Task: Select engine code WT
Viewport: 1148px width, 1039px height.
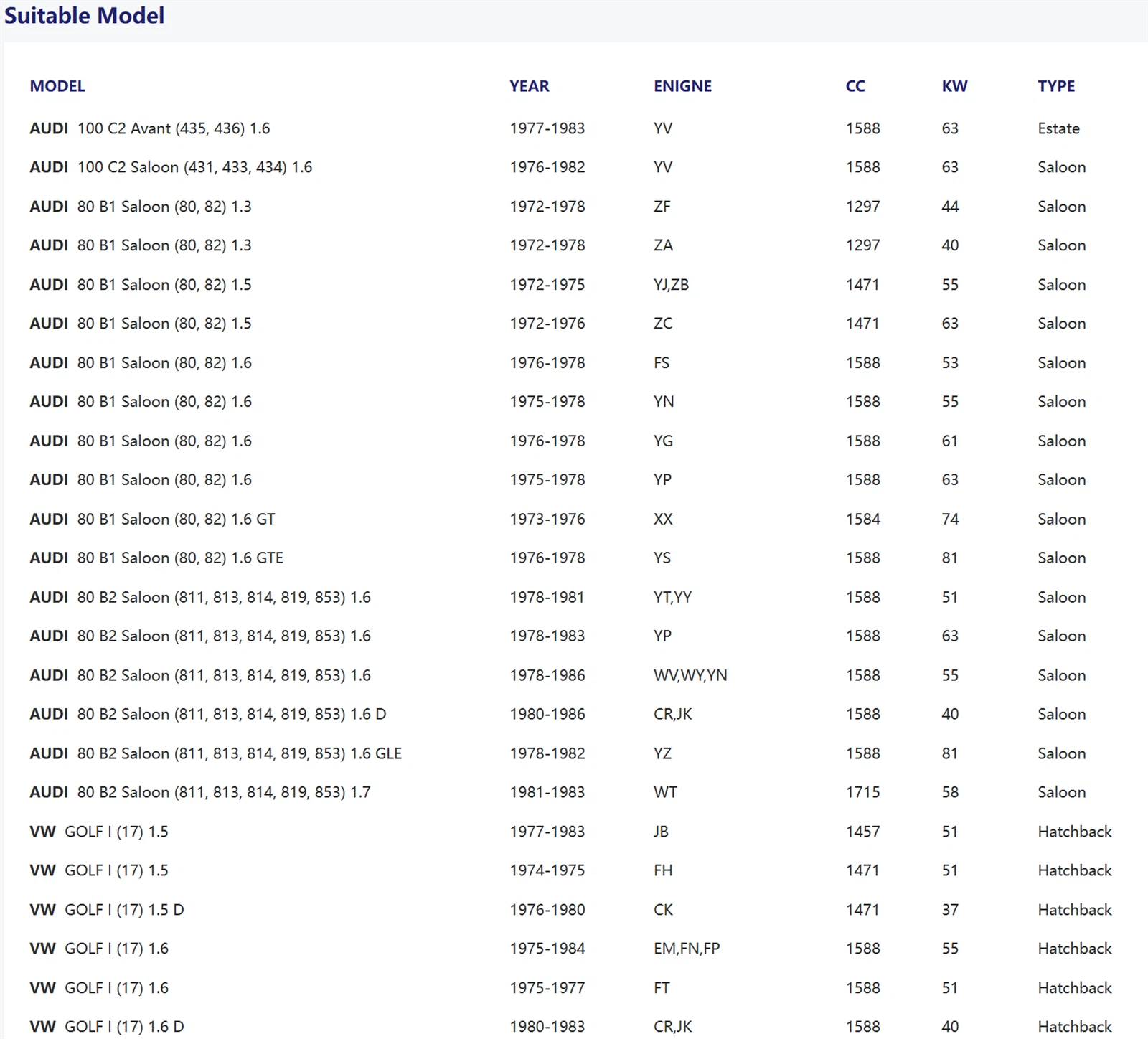Action: (x=665, y=792)
